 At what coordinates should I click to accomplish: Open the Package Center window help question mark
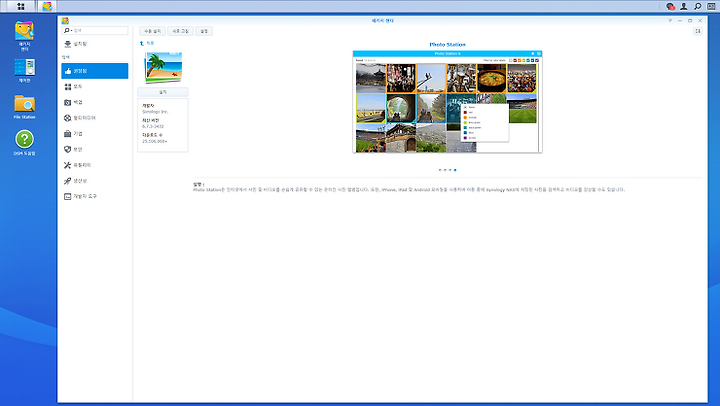(670, 21)
